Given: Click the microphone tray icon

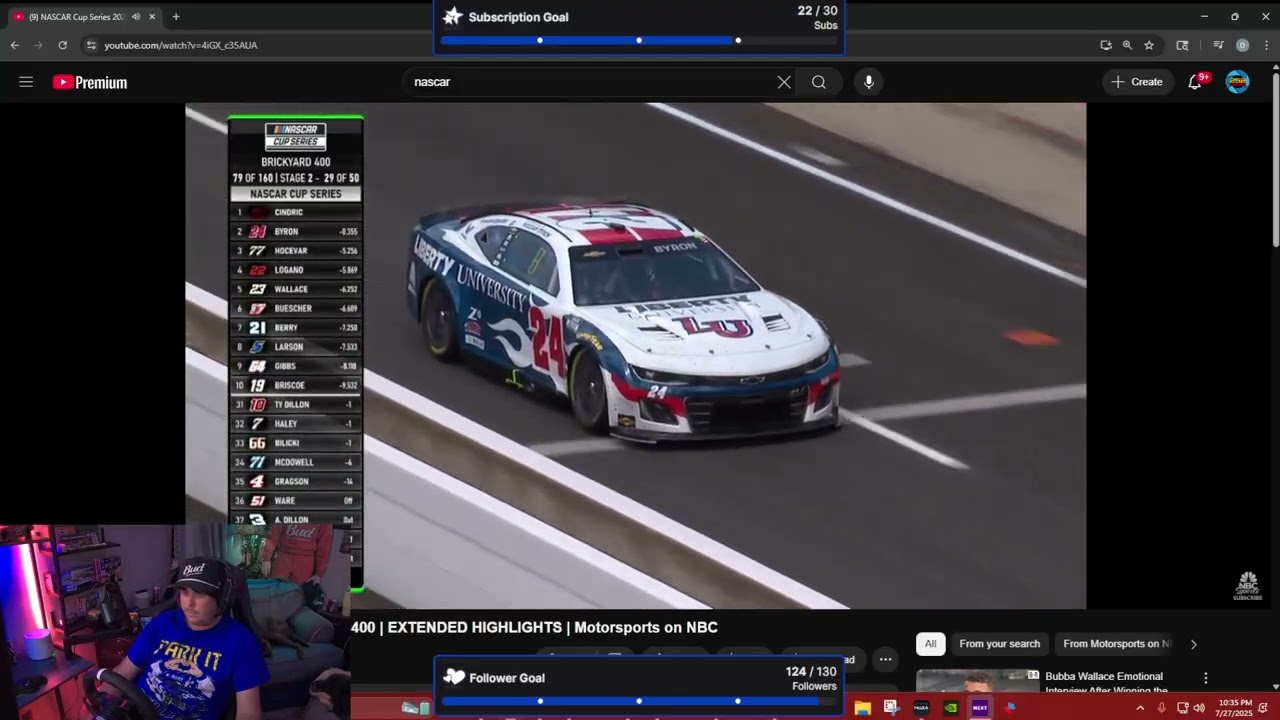Looking at the screenshot, I should point(1161,708).
